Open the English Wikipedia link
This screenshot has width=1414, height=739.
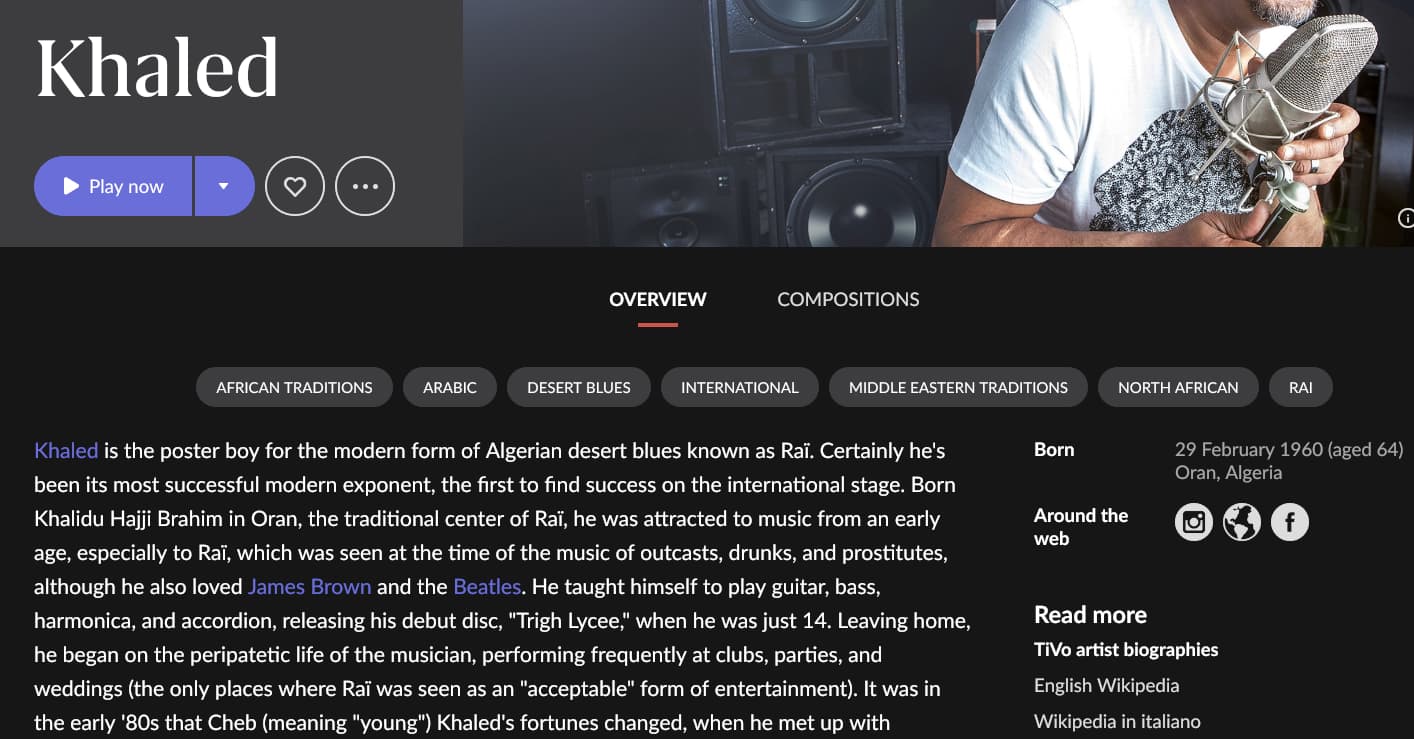pos(1106,685)
